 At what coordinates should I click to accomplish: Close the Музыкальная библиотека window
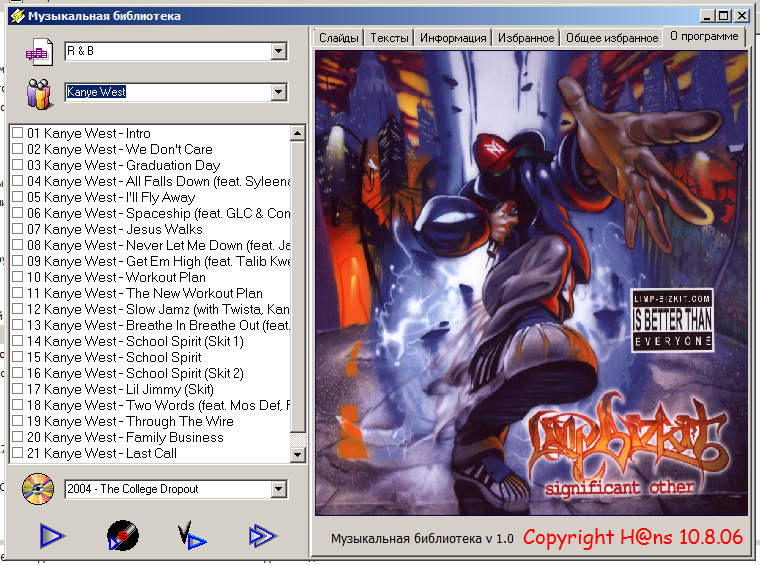click(742, 16)
